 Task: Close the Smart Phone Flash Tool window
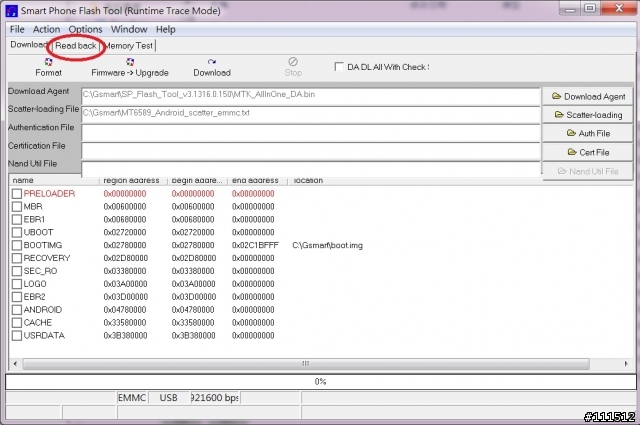click(619, 8)
